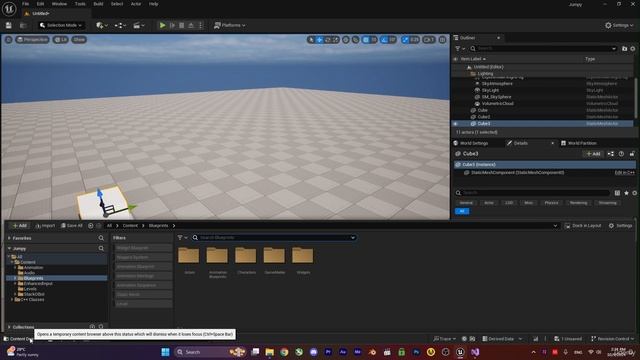Click the viewport layout maximize icon
The width and height of the screenshot is (640, 360).
coord(442,40)
